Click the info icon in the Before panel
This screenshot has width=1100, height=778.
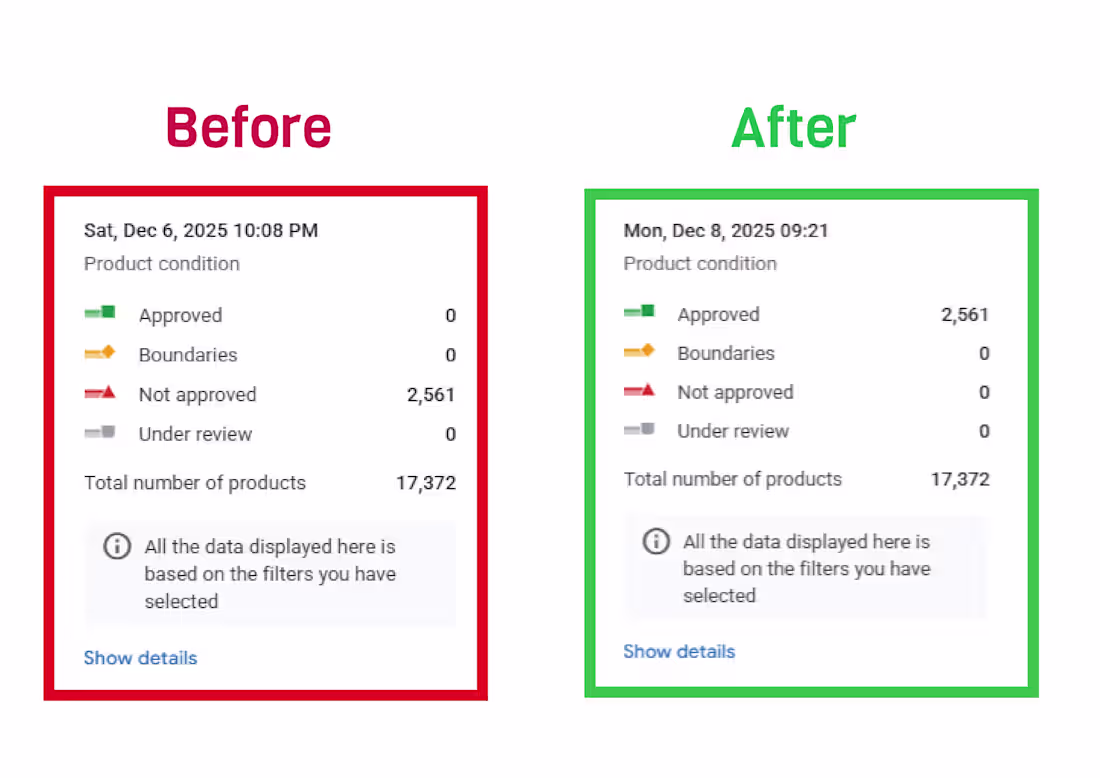[x=117, y=546]
